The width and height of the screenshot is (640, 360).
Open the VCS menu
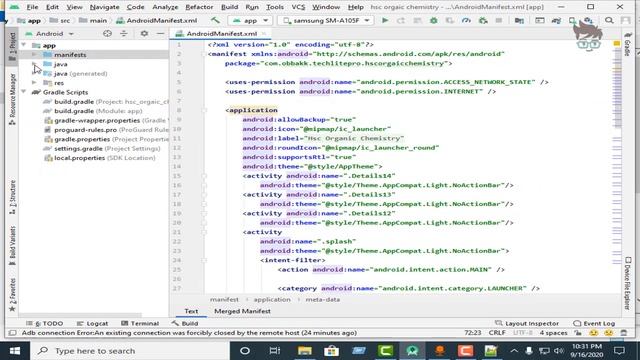click(x=298, y=7)
